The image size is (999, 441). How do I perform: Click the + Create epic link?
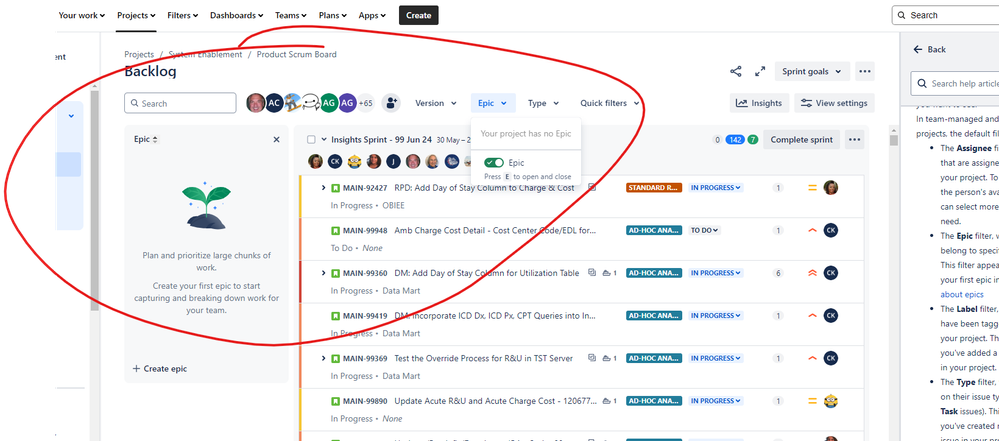[x=160, y=368]
